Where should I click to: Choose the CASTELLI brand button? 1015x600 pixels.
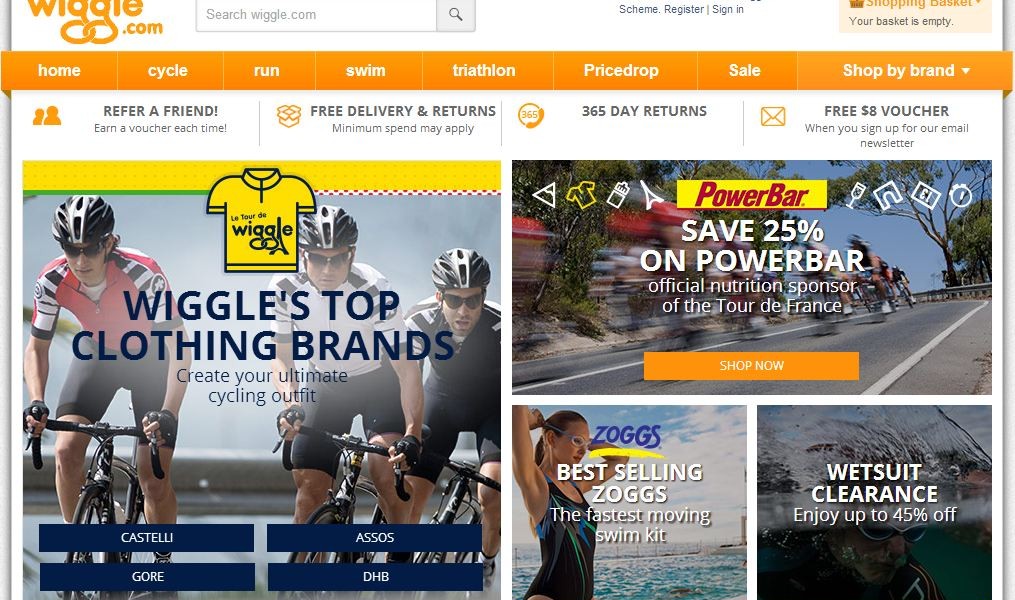pyautogui.click(x=146, y=538)
